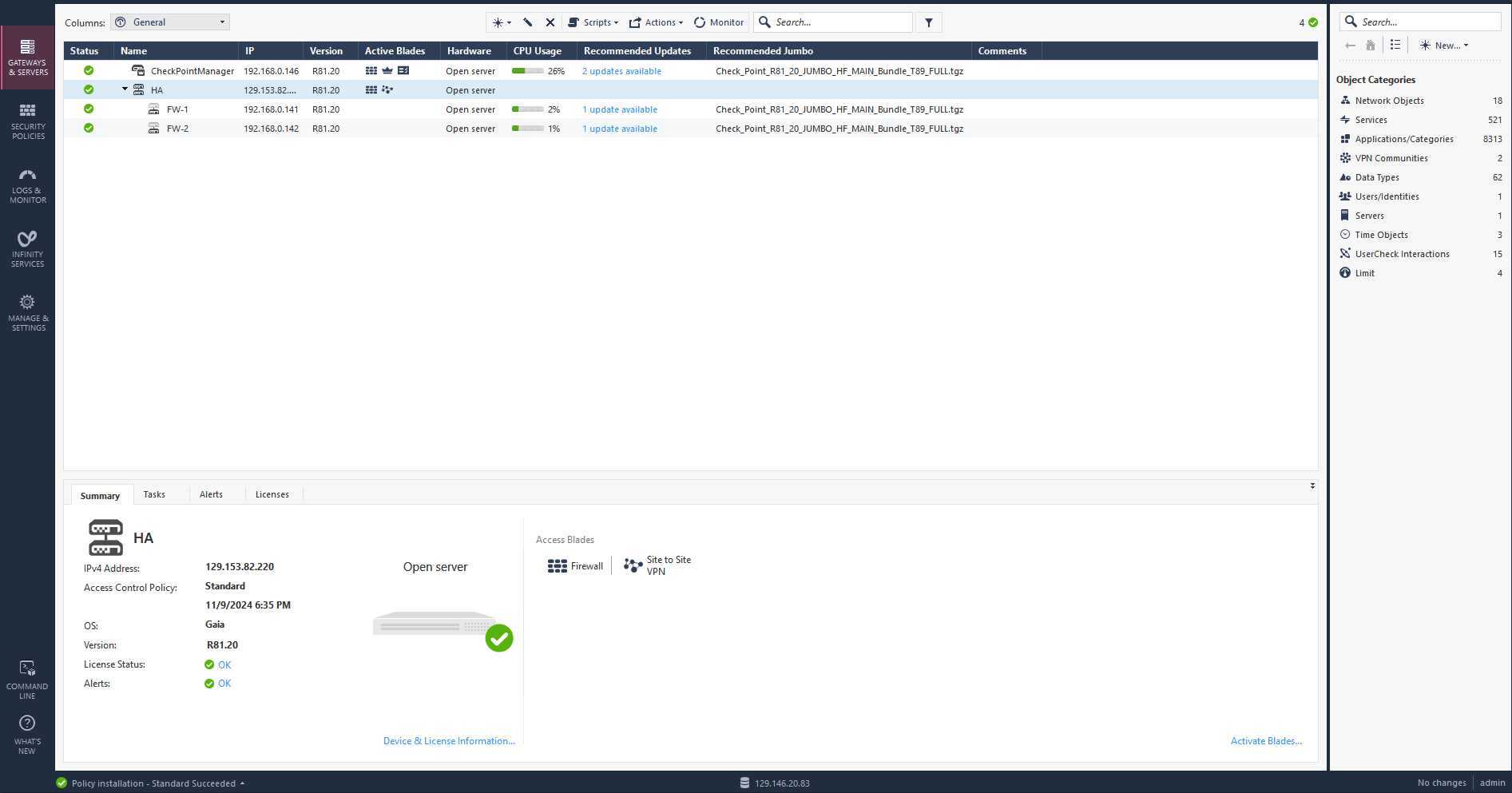Open the Services object category

[1420, 120]
